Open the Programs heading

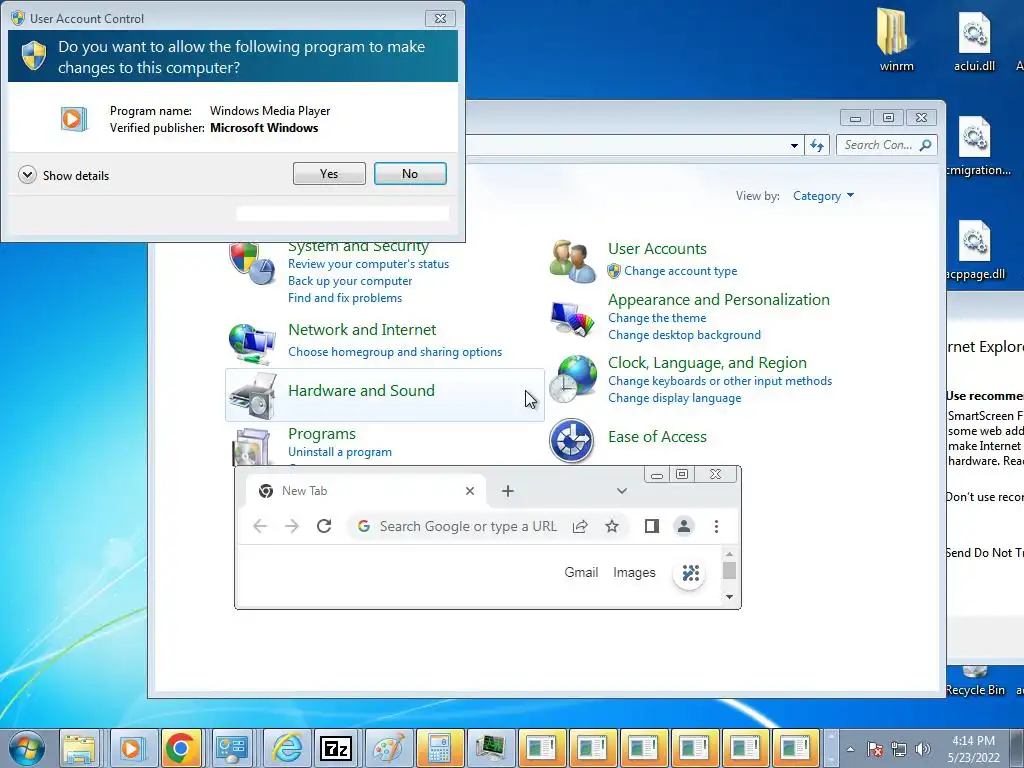pyautogui.click(x=322, y=434)
